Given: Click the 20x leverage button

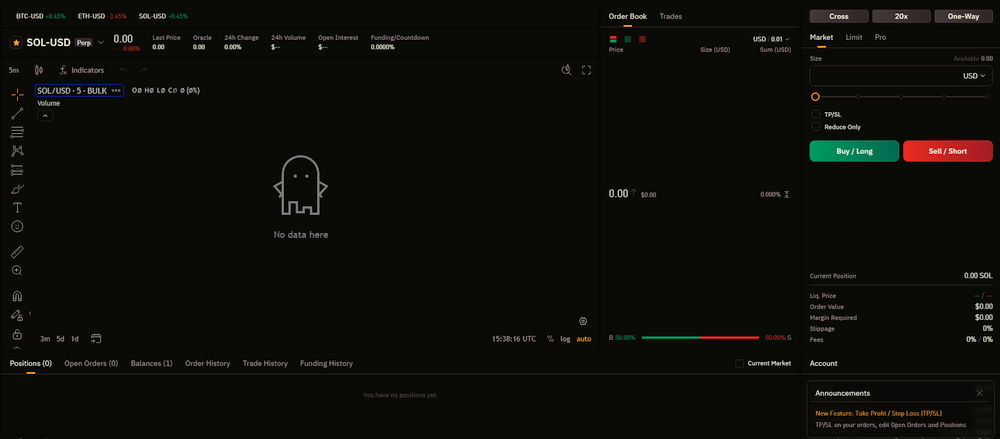Looking at the screenshot, I should click(x=901, y=17).
